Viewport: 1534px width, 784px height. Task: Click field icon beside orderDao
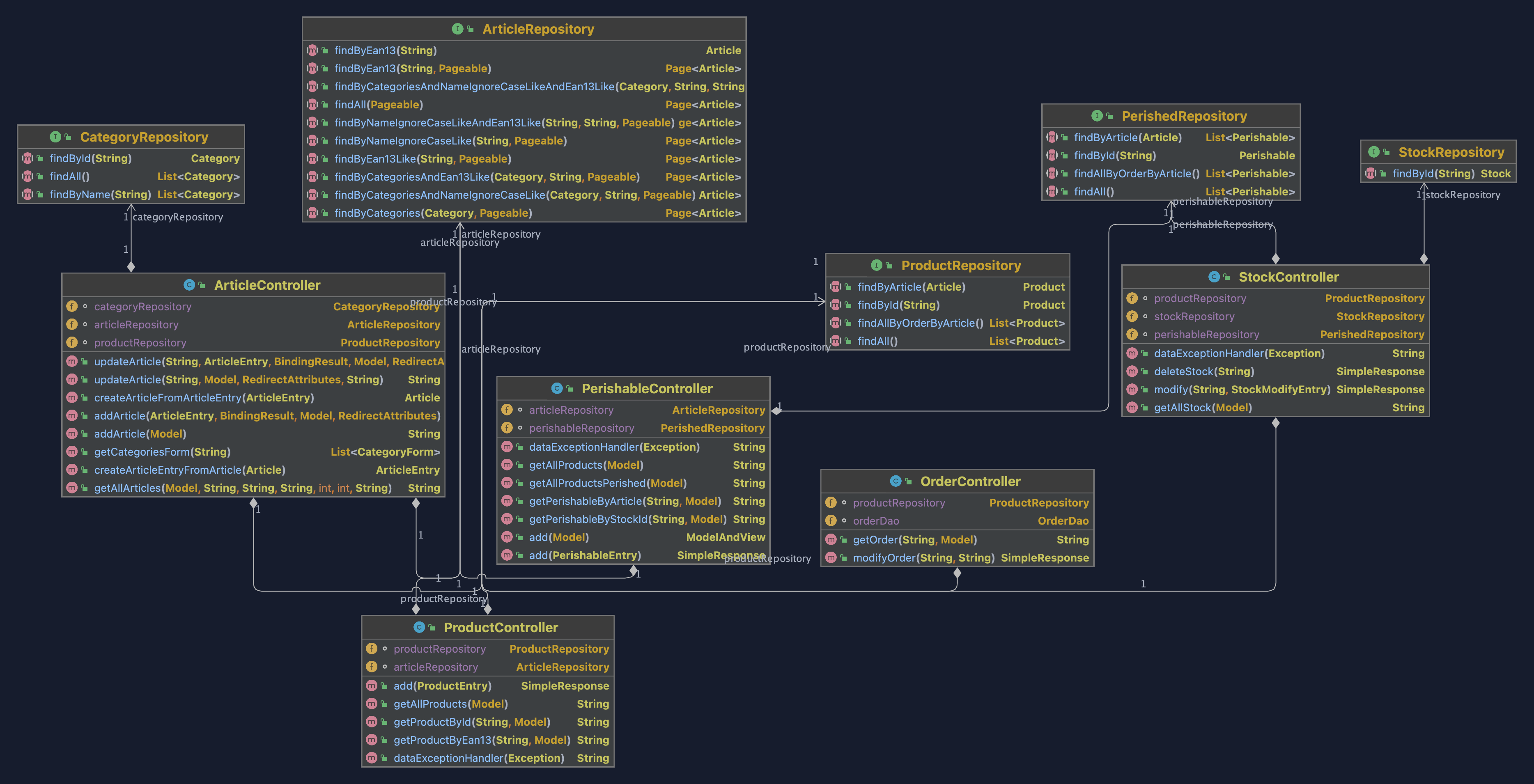coord(831,521)
